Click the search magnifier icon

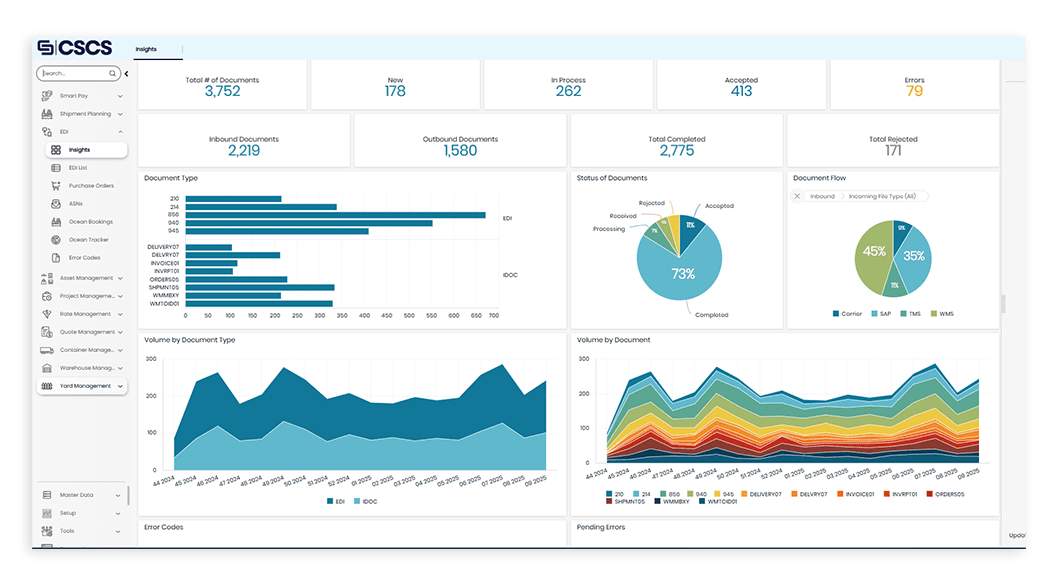tap(113, 73)
